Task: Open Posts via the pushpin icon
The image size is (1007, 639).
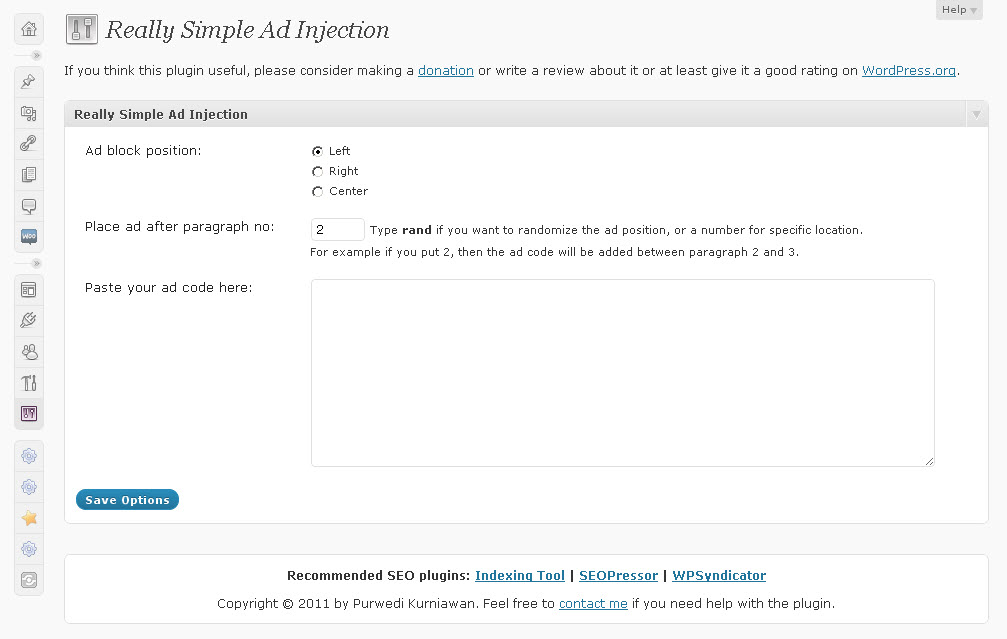Action: coord(29,81)
